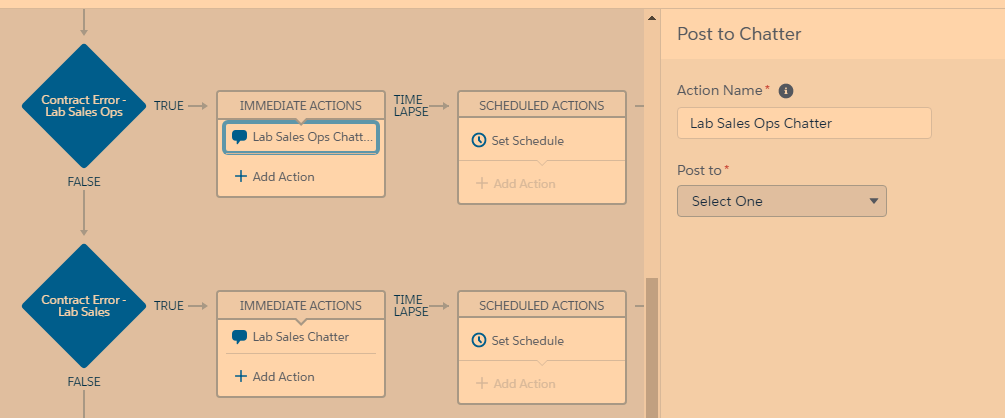Click the clock icon in top Set Schedule
The width and height of the screenshot is (1005, 418).
(479, 141)
